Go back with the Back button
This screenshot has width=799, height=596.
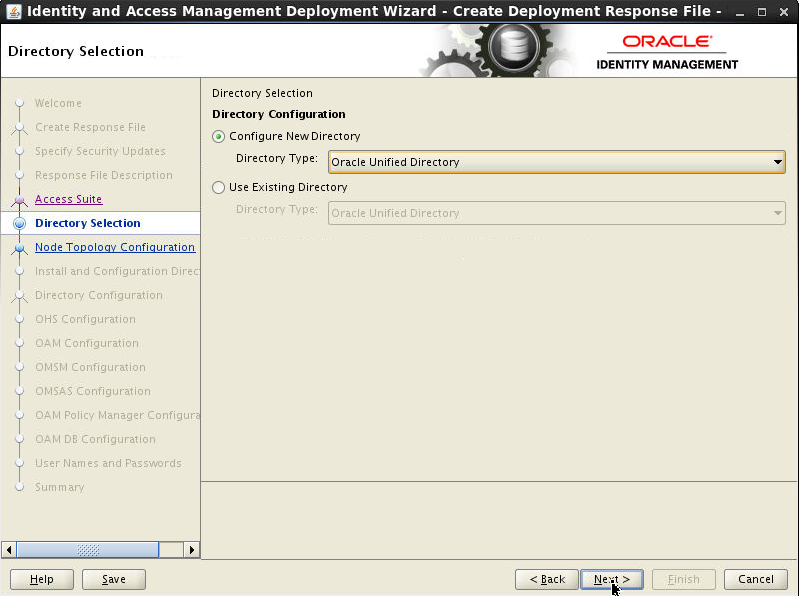tap(547, 579)
